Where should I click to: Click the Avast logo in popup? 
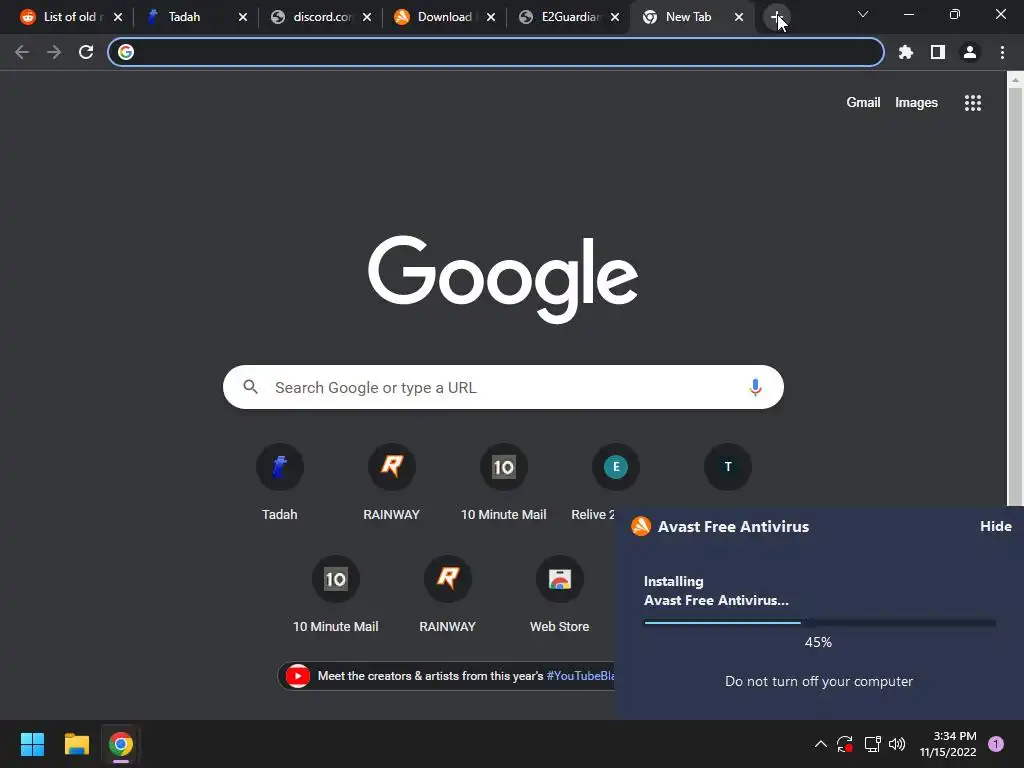coord(641,526)
